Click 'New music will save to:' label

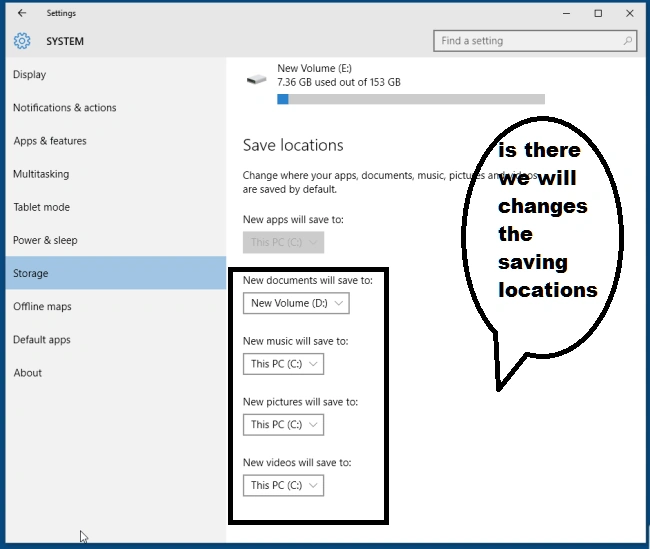(x=296, y=341)
